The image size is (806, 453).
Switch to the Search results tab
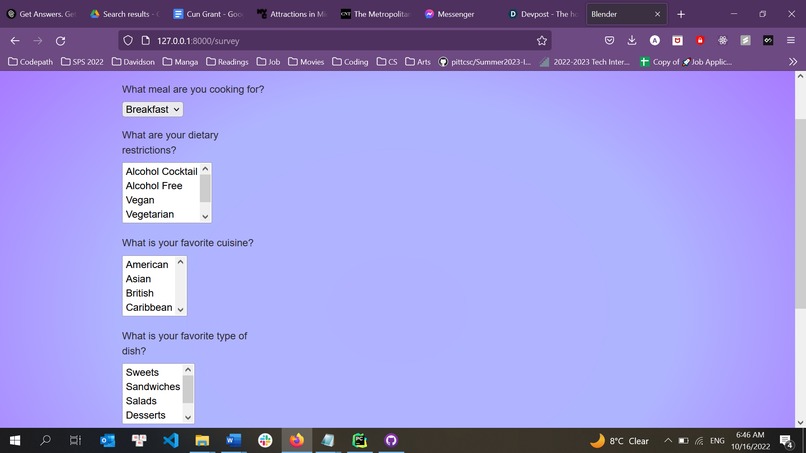pyautogui.click(x=124, y=14)
